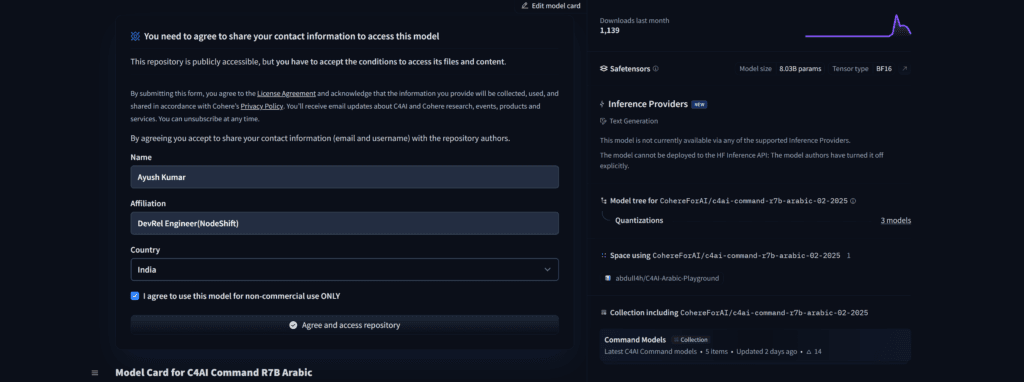
Task: Click the 1,139 downloads count
Action: pos(609,30)
